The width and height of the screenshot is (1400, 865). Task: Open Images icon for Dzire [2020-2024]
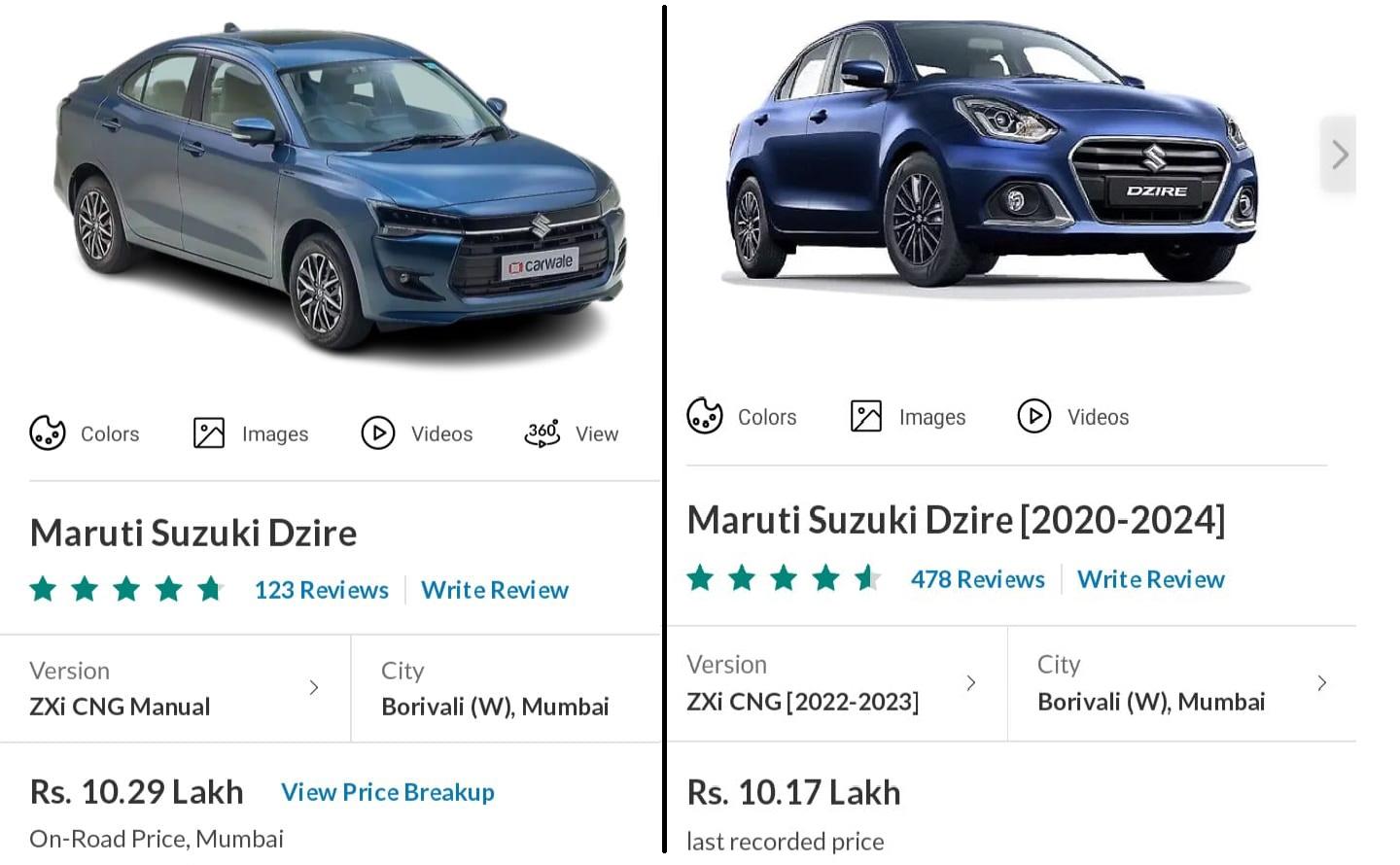coord(866,416)
